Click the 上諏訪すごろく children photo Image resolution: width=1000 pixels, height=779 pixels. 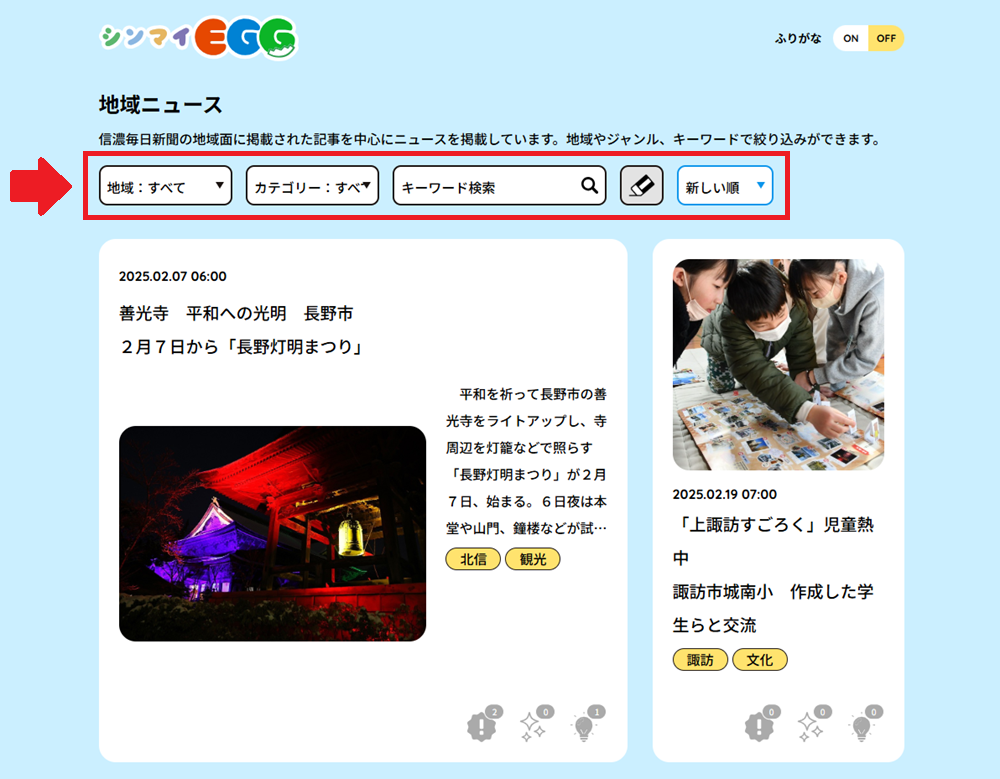(778, 364)
